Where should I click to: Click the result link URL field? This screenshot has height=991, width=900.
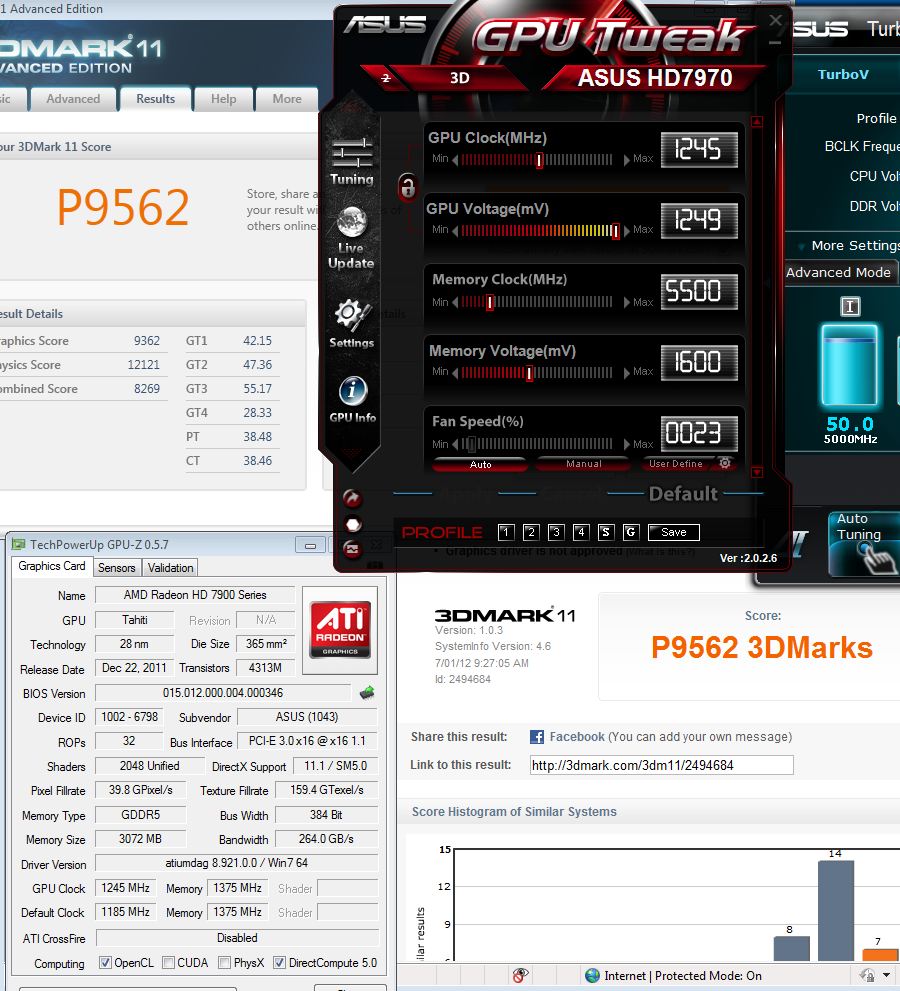click(x=662, y=765)
